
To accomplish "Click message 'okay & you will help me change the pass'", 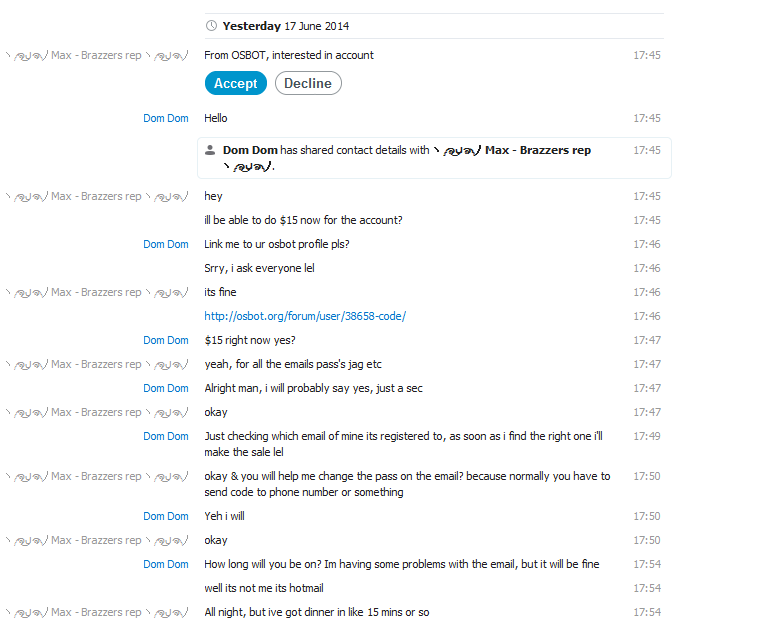I will click(407, 484).
